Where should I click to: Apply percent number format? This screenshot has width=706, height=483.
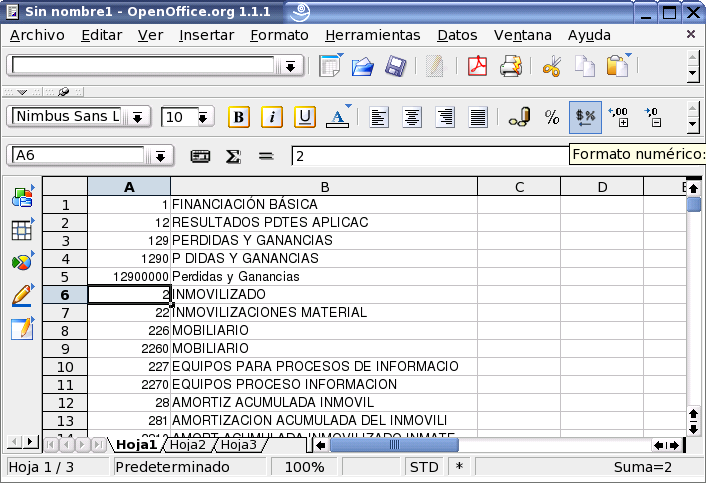tap(552, 117)
